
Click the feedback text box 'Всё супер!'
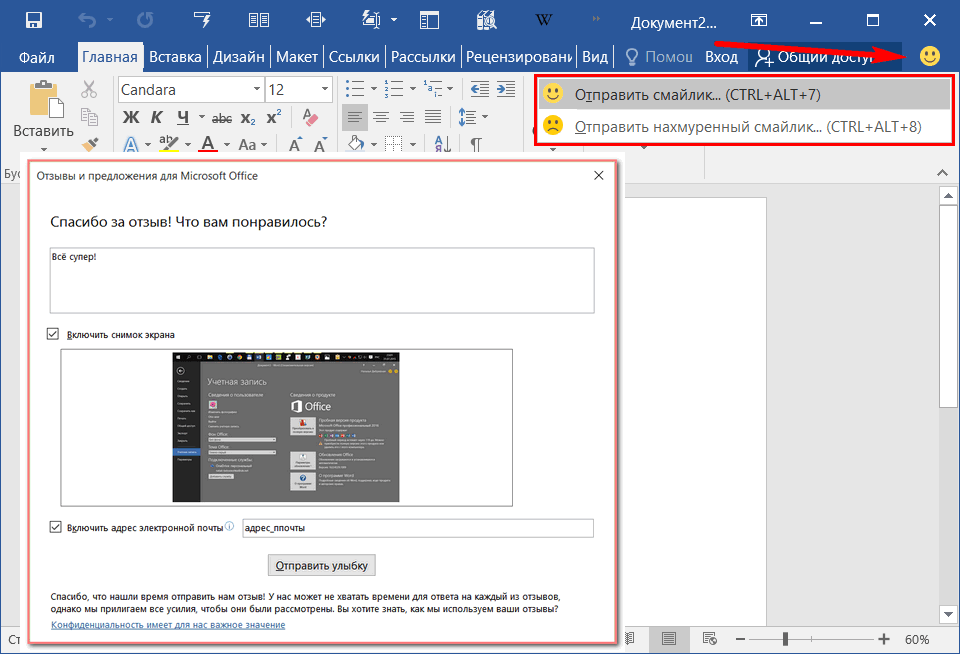coord(322,280)
